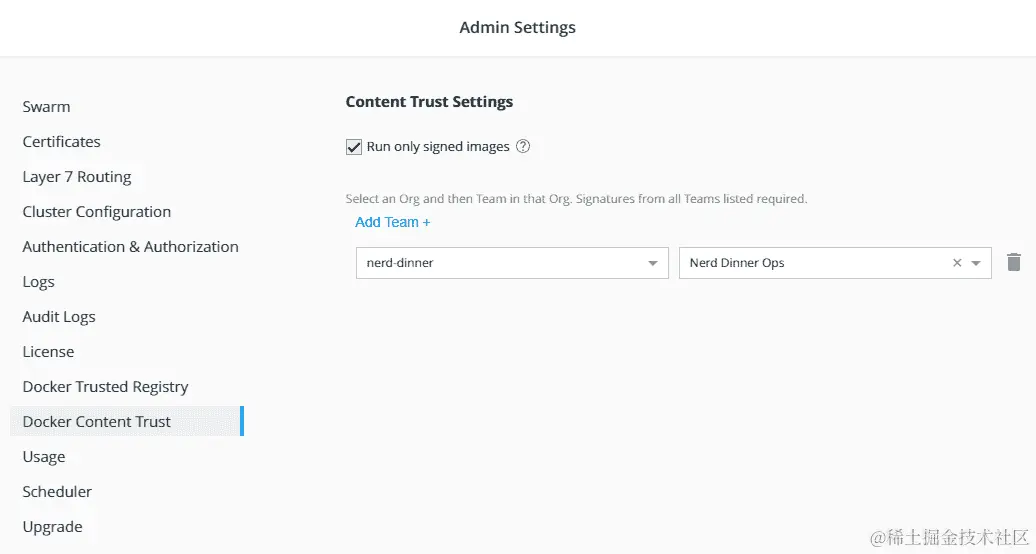Click the help icon beside Run only signed images

point(523,147)
